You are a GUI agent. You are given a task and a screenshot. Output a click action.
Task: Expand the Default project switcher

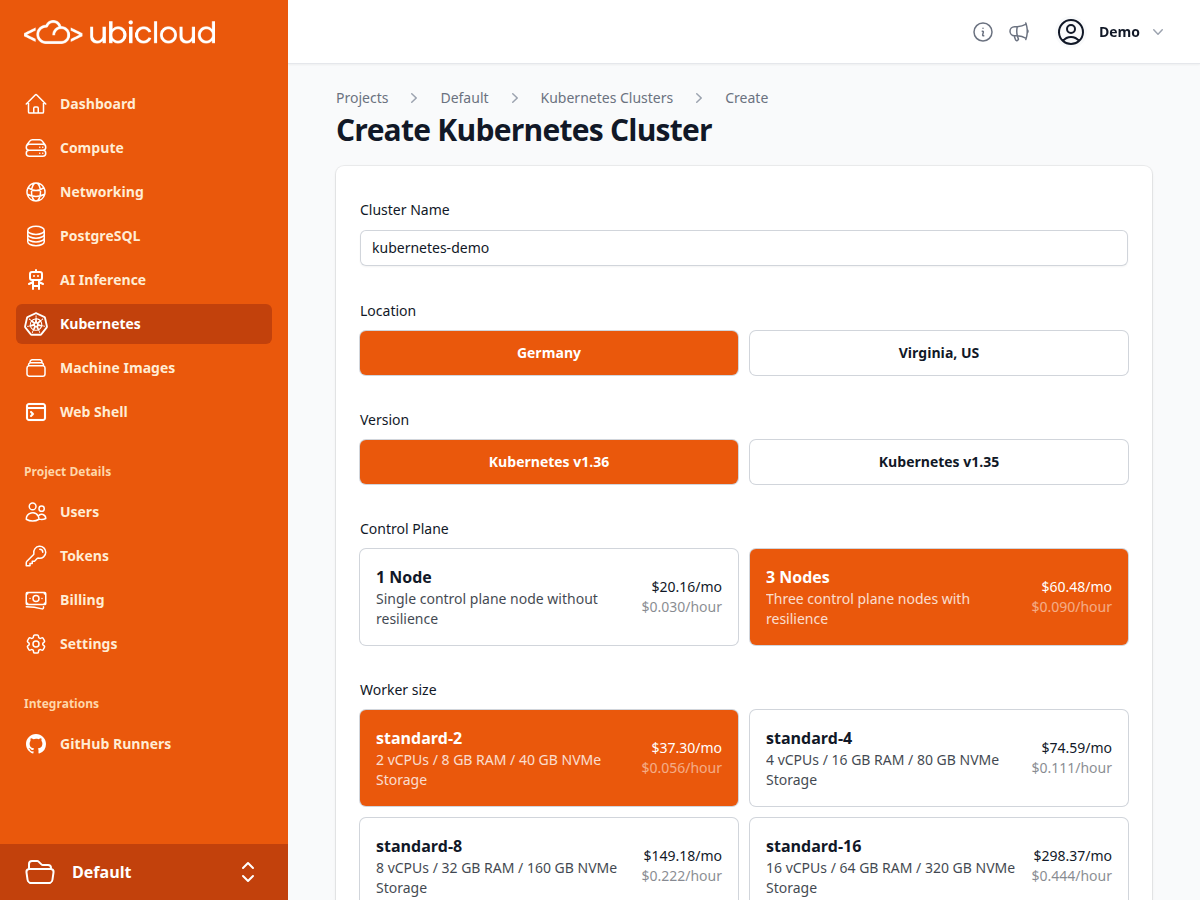tap(144, 872)
